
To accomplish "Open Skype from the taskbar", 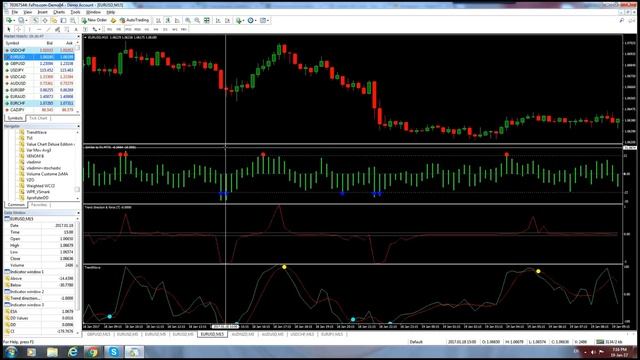I will pos(113,352).
